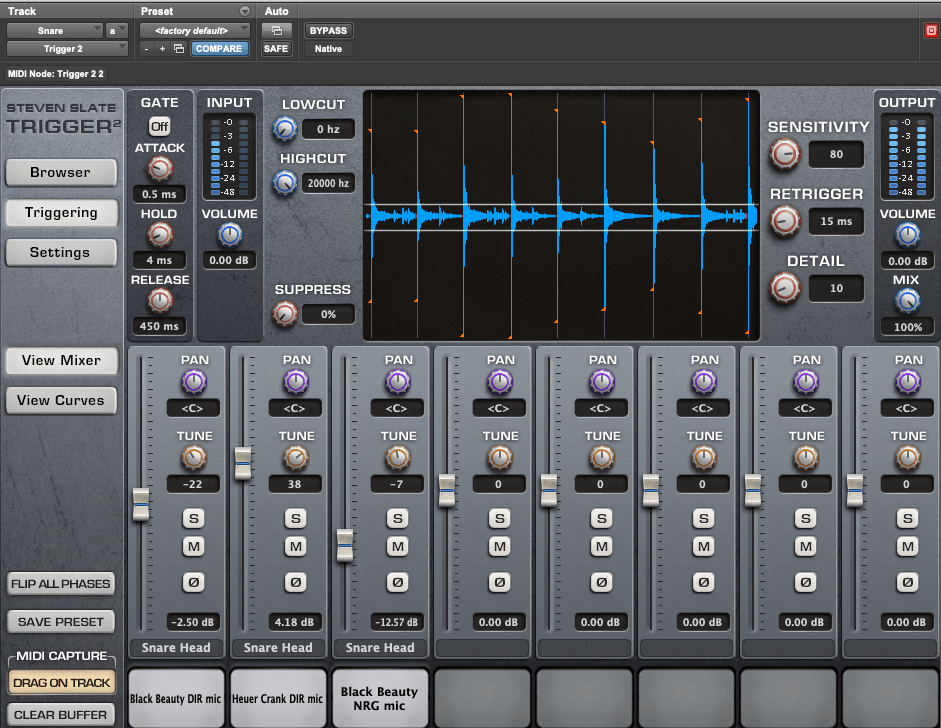Switch to the Browser tab
This screenshot has height=728, width=941.
click(x=60, y=172)
